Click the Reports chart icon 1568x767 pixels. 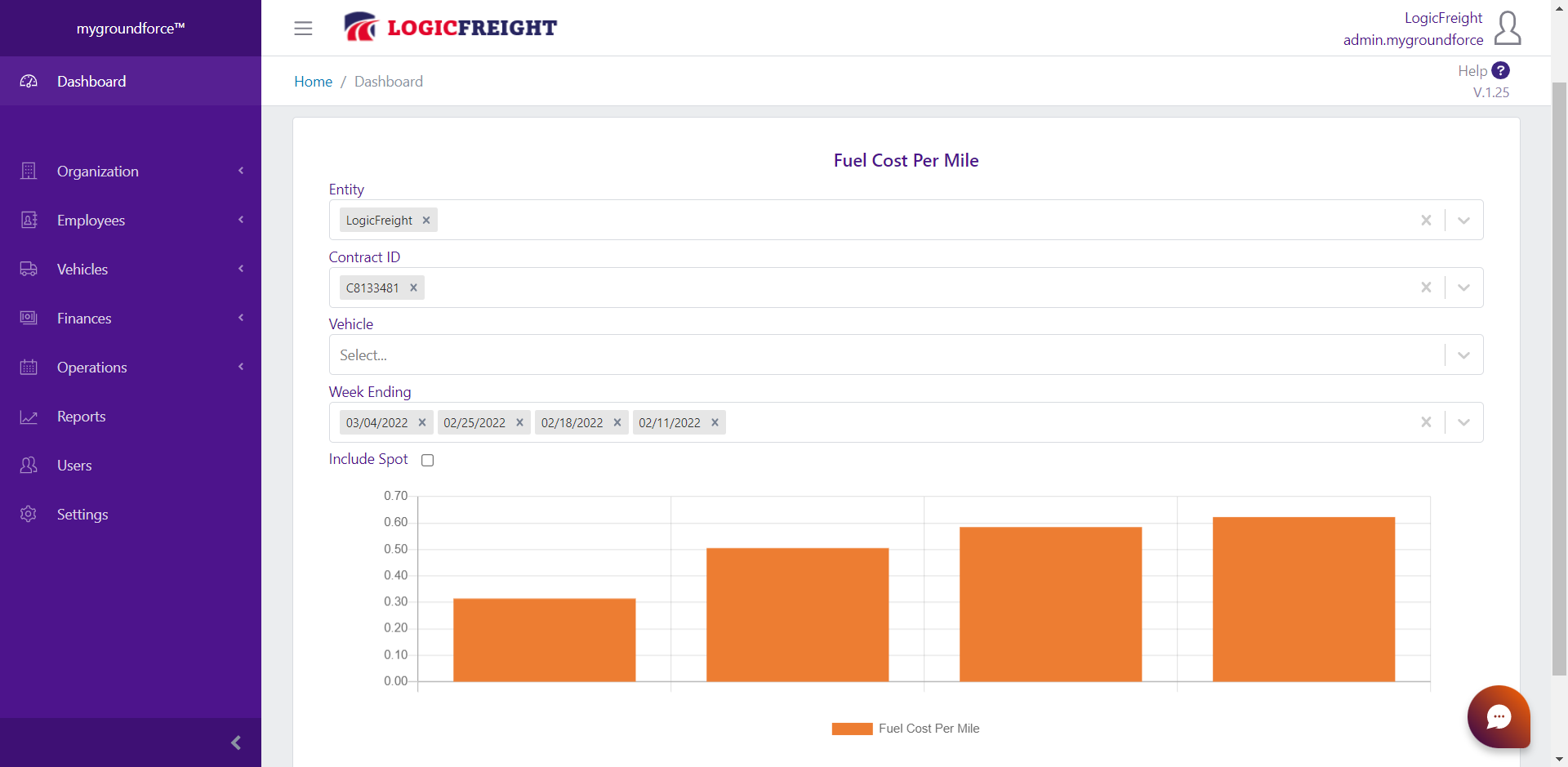click(29, 417)
